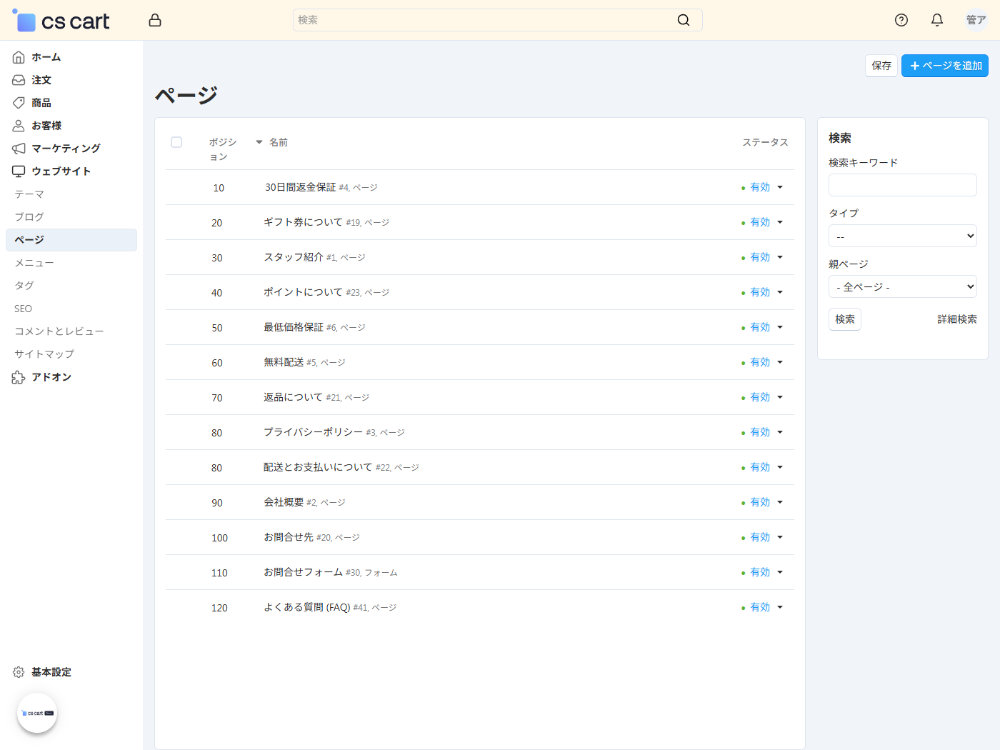Tick the select-all checkbox in the table header
Image resolution: width=1000 pixels, height=750 pixels.
click(177, 142)
